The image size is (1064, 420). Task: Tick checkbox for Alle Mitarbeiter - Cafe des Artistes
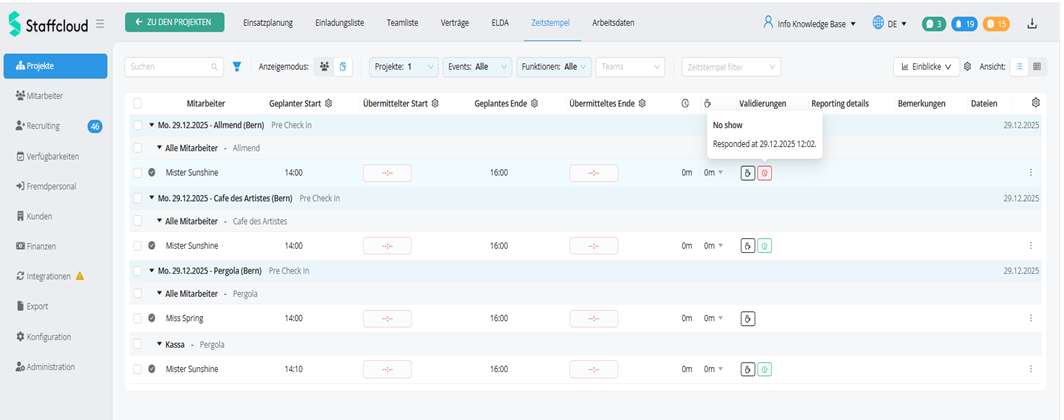[138, 221]
